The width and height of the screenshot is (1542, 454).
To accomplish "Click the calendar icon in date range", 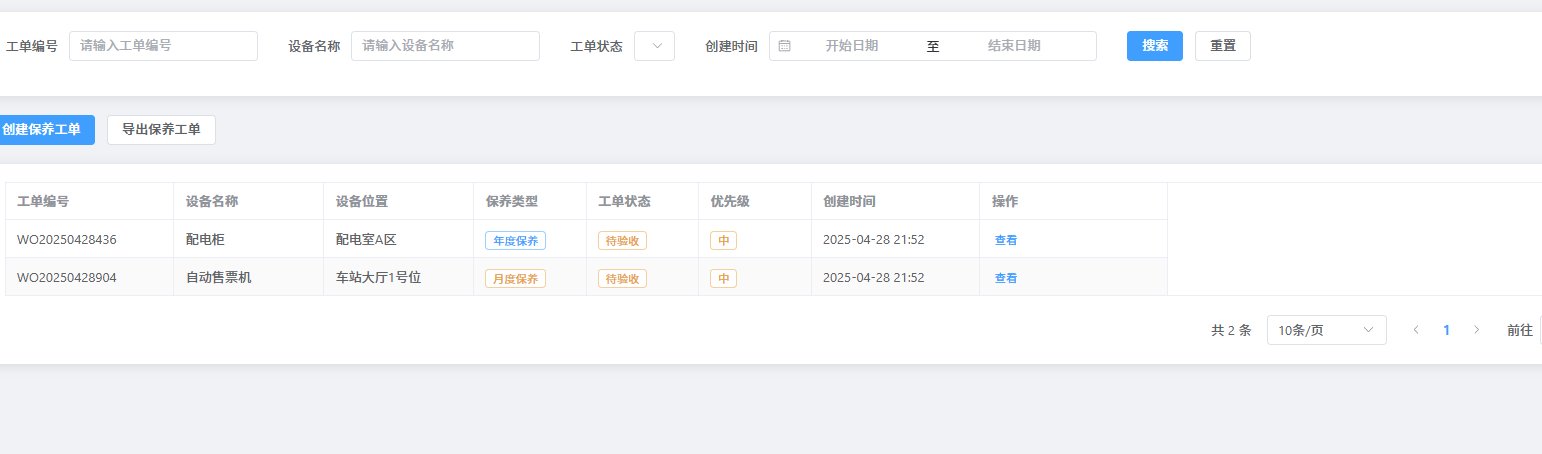I will [785, 46].
